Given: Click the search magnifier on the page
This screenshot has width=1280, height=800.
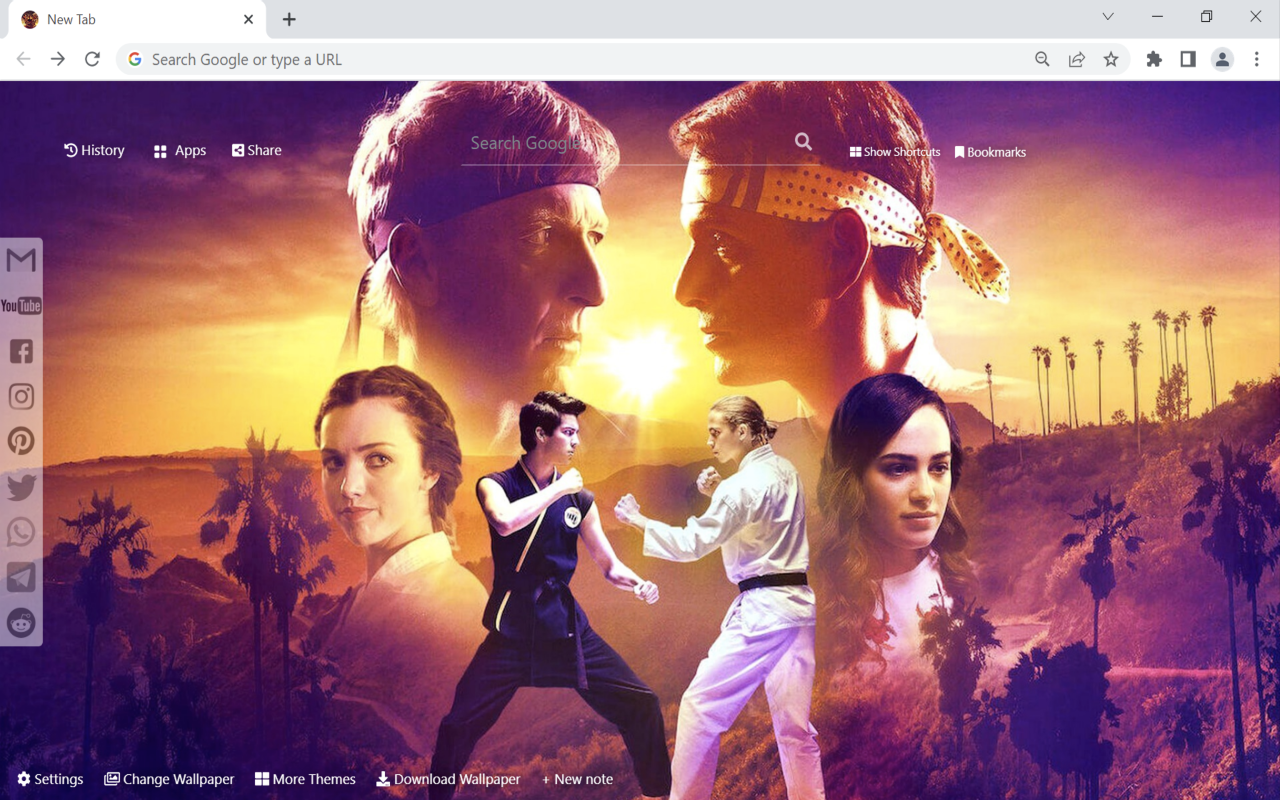Looking at the screenshot, I should [803, 142].
